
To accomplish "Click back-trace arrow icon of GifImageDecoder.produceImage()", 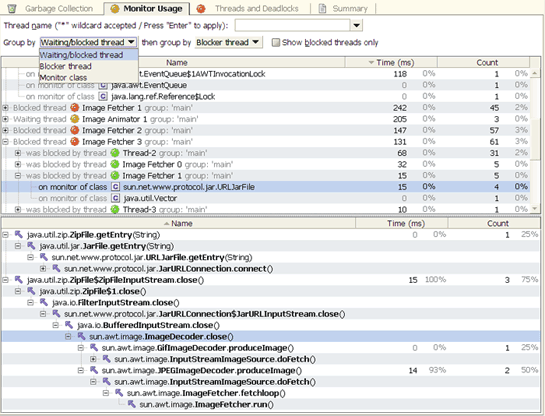I will point(94,348).
